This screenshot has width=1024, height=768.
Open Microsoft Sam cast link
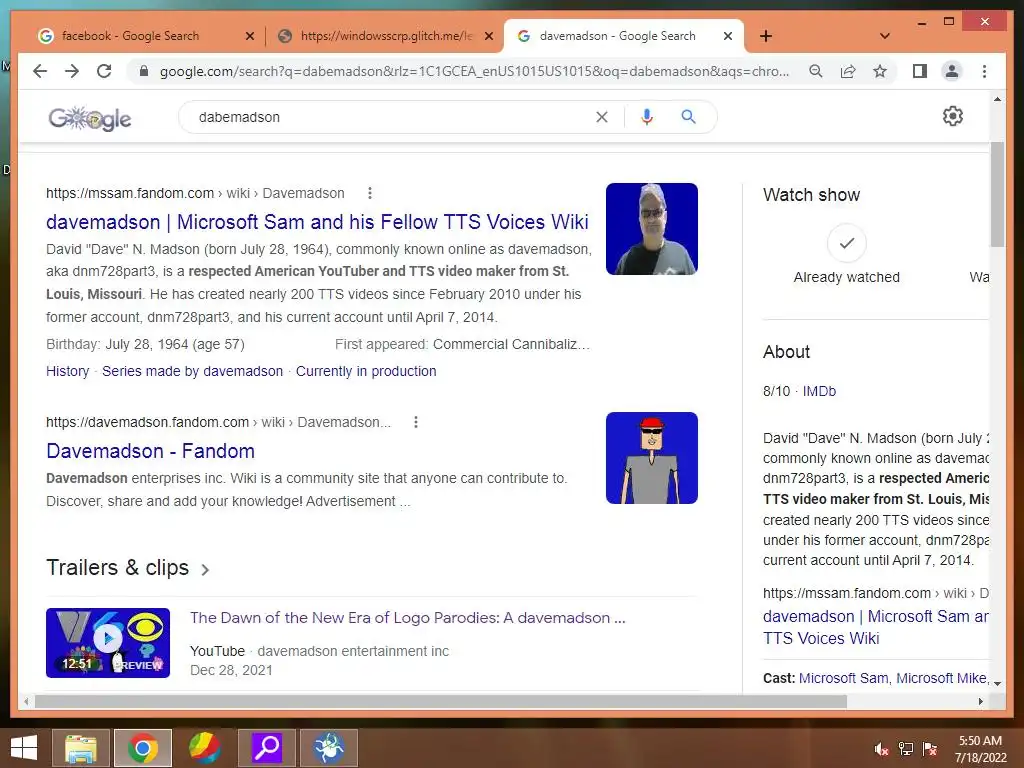(843, 679)
